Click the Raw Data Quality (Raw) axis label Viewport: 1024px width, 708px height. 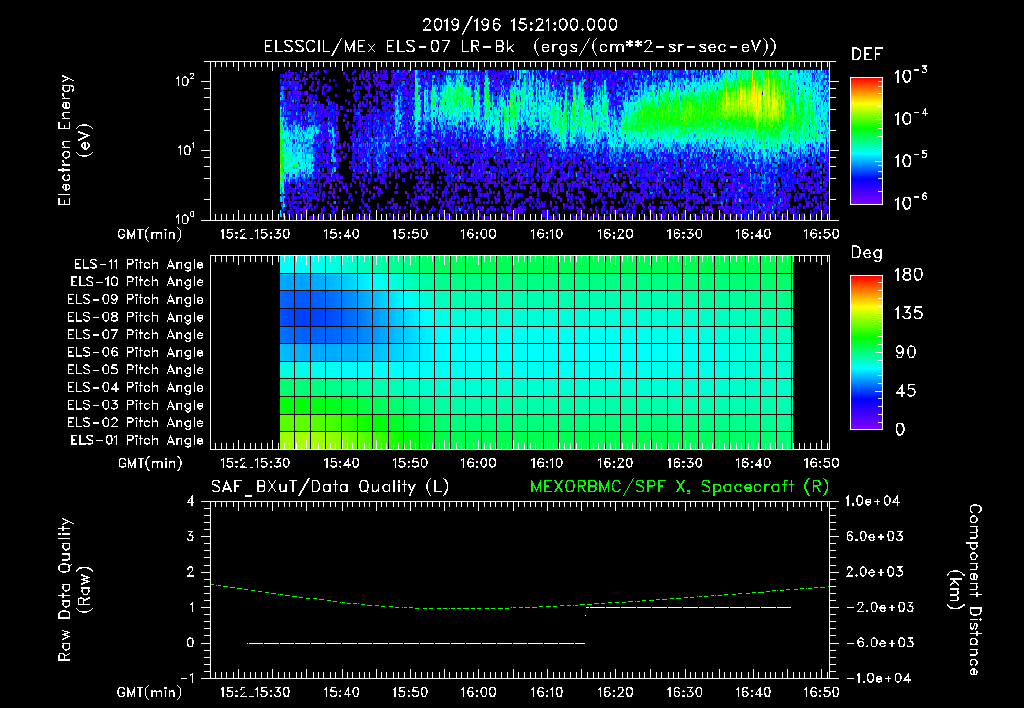pyautogui.click(x=74, y=590)
